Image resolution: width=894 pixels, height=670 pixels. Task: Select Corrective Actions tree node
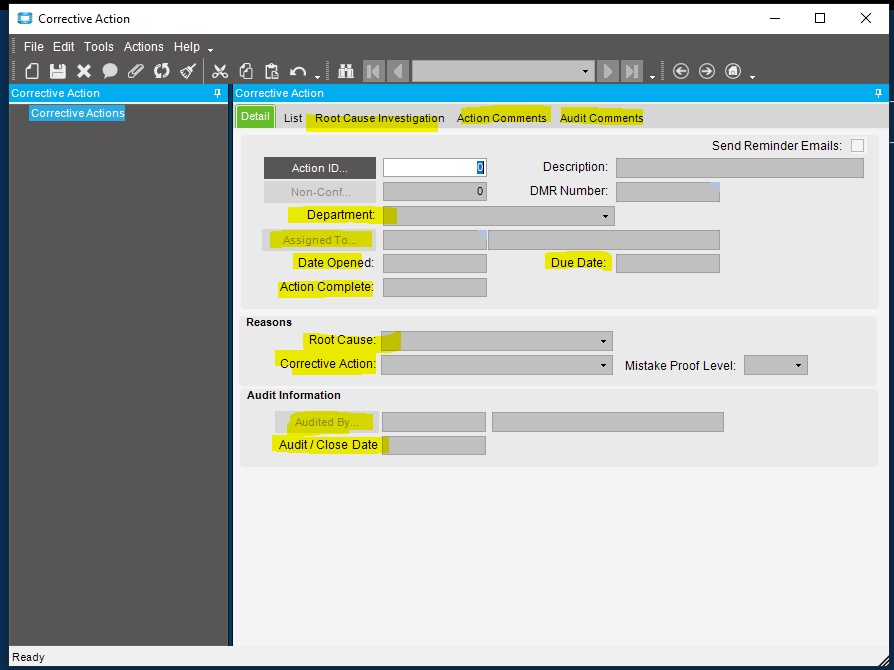(x=78, y=113)
